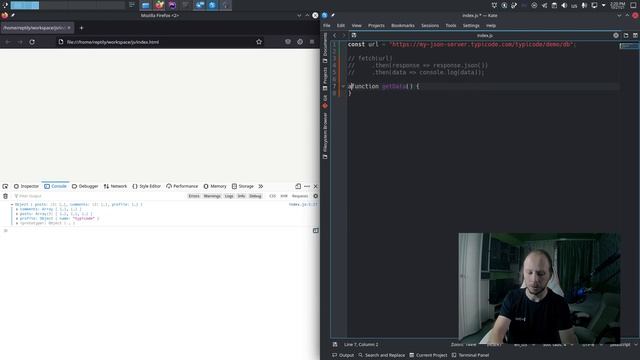The width and height of the screenshot is (640, 360).
Task: Click the Firefox URL address bar
Action: pos(159,42)
